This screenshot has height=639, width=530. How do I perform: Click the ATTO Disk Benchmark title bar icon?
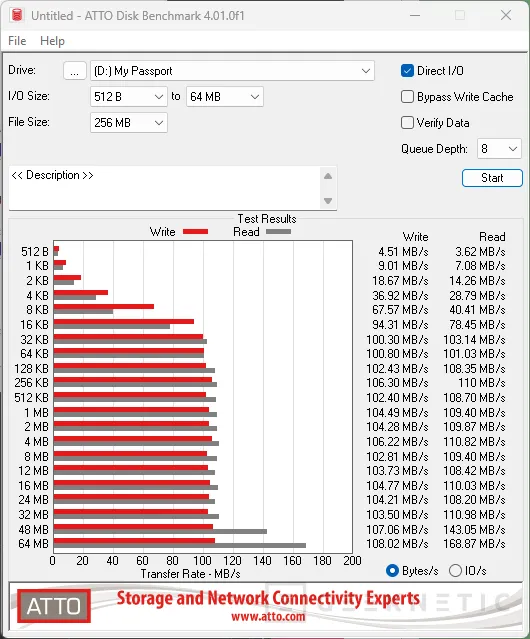[x=17, y=15]
